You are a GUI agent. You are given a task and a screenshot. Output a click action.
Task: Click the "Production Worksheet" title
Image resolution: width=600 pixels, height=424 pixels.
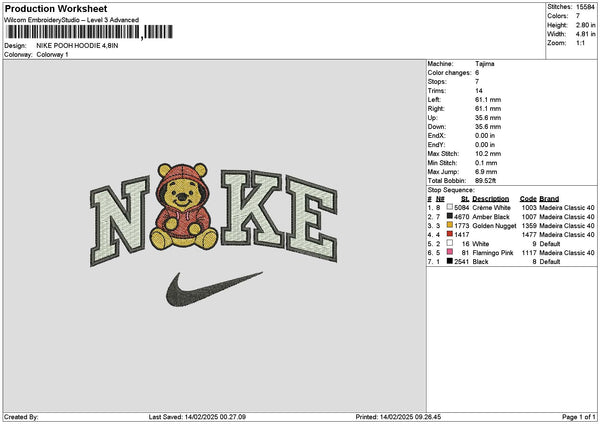click(x=56, y=8)
